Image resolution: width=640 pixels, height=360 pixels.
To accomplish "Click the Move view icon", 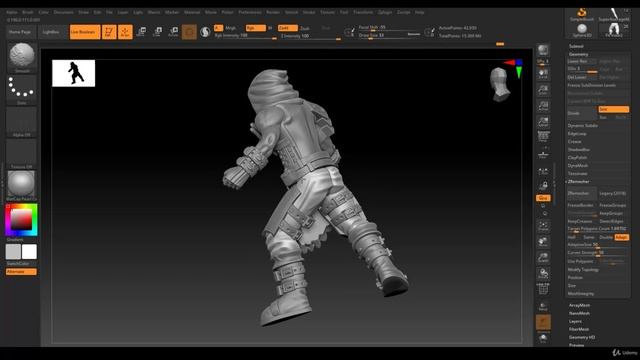I will (x=543, y=242).
